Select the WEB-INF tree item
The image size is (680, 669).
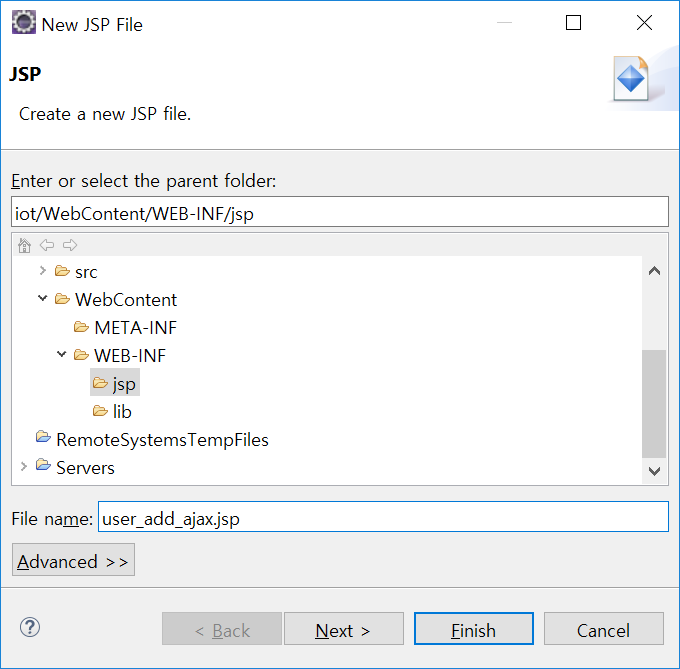[x=130, y=356]
